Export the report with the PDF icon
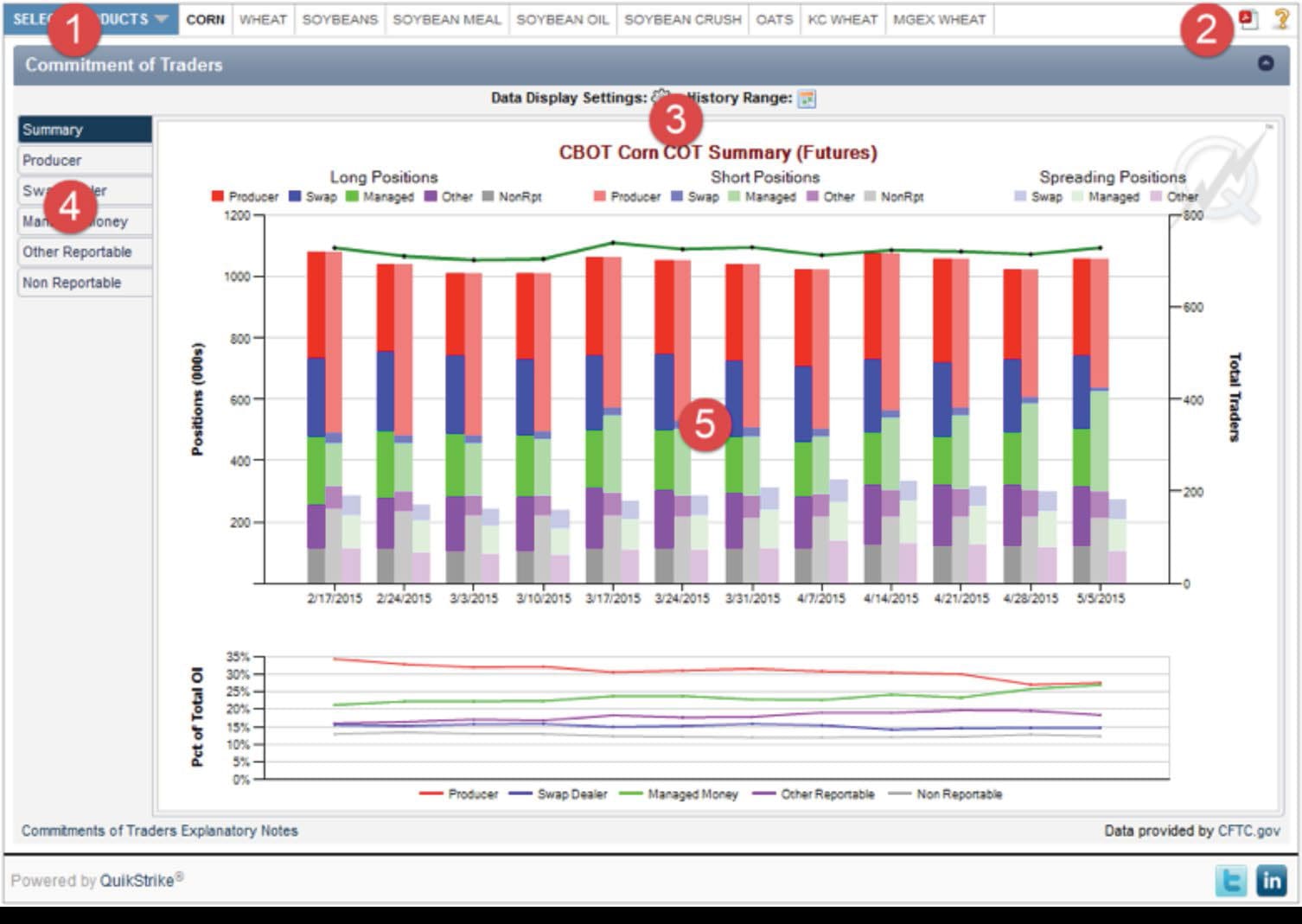This screenshot has height=924, width=1302. [x=1248, y=19]
